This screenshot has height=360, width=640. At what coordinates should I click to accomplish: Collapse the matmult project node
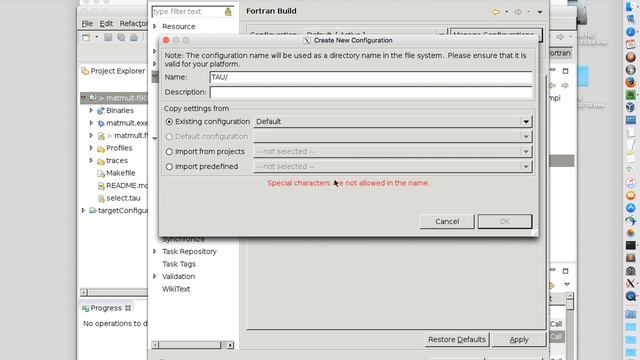84,98
